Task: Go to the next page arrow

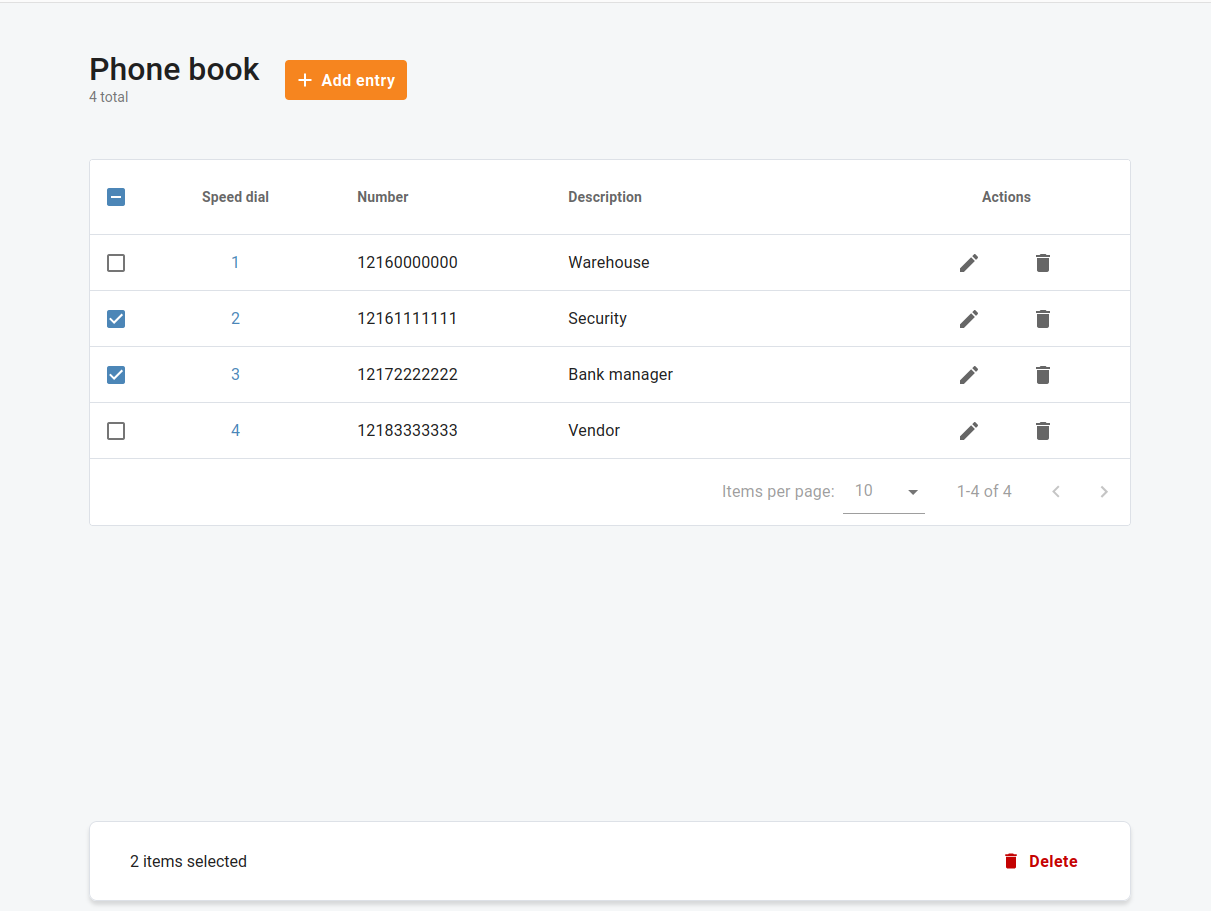Action: [1104, 491]
